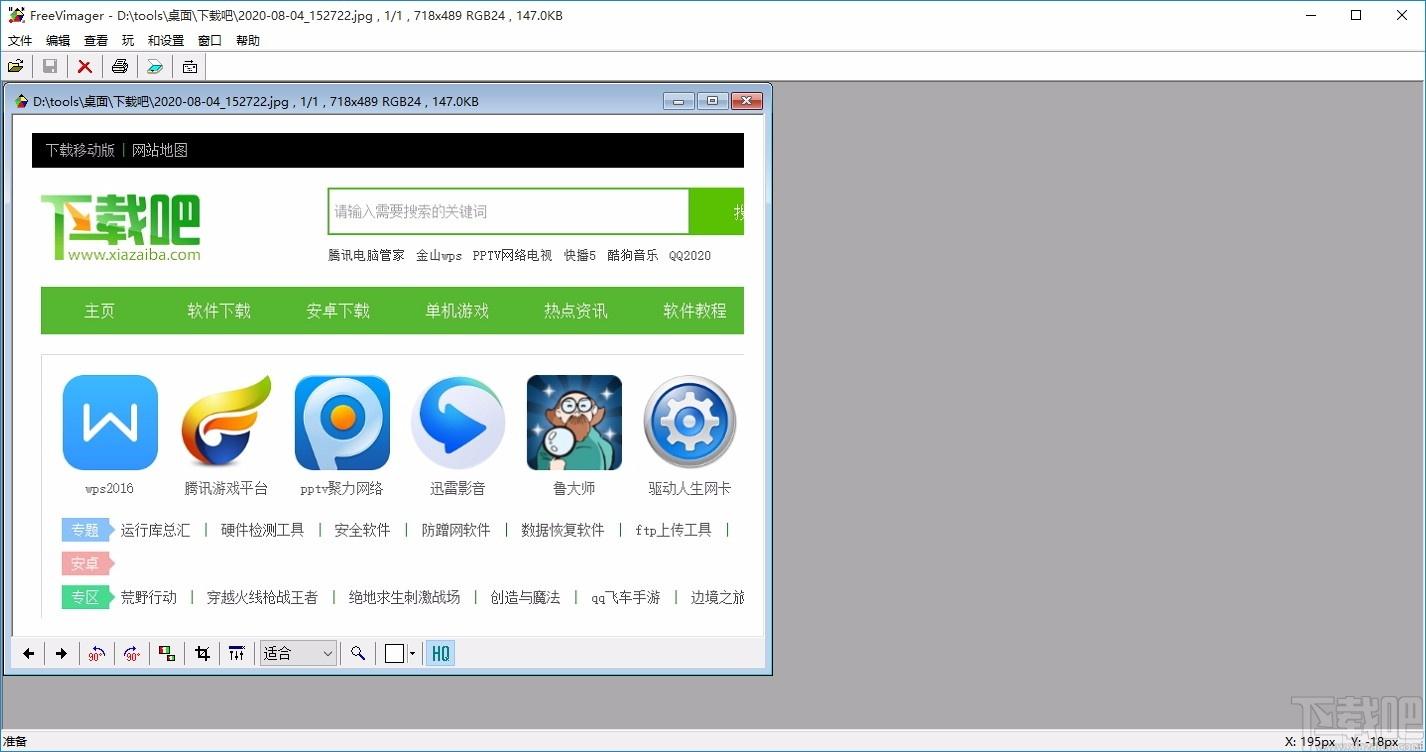Minimize the inner image document window
Viewport: 1426px width, 752px height.
coord(678,101)
